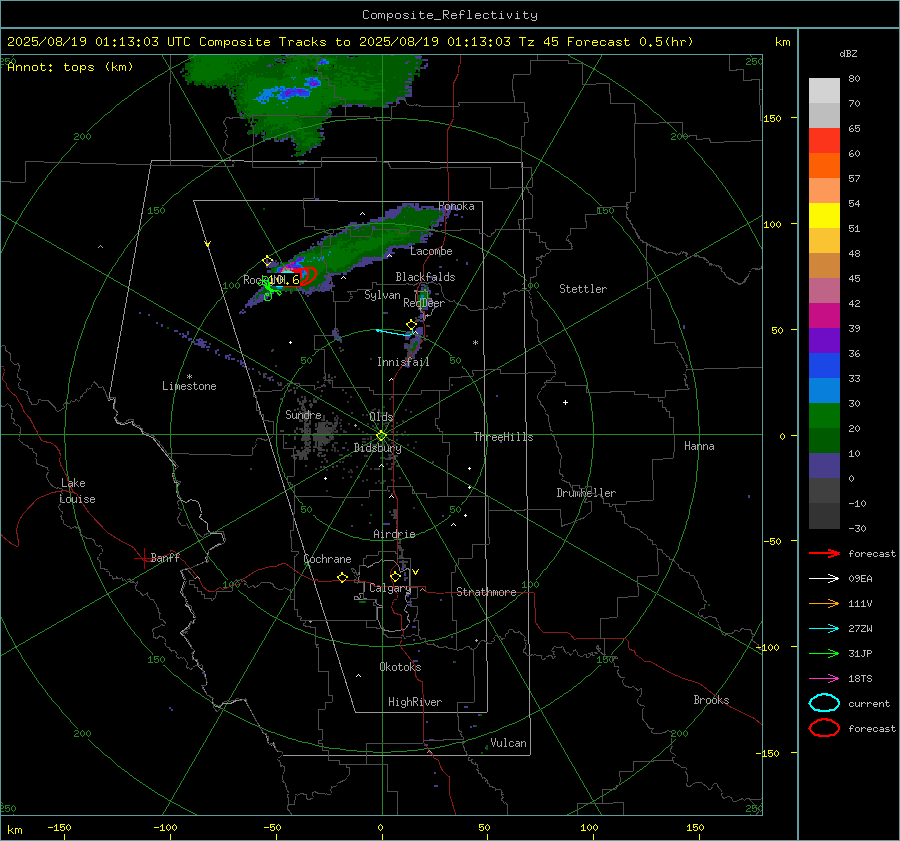Click the cyan current ellipse legend icon

(x=824, y=703)
